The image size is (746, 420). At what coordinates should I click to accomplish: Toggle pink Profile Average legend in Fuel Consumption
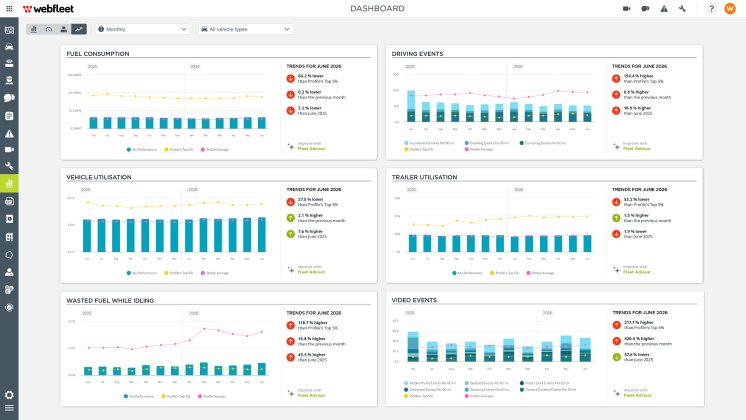click(x=215, y=149)
